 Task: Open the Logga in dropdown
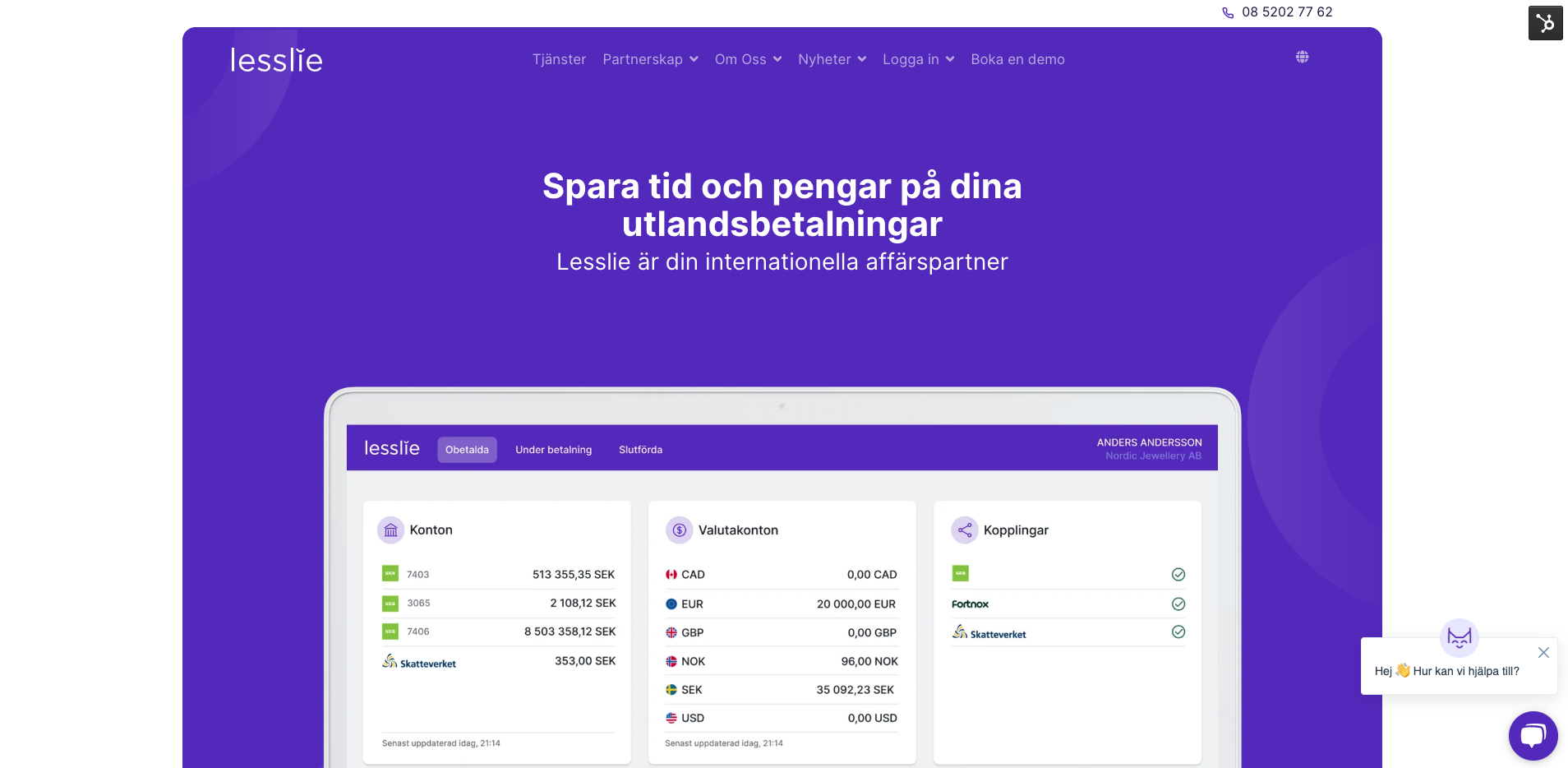point(918,59)
